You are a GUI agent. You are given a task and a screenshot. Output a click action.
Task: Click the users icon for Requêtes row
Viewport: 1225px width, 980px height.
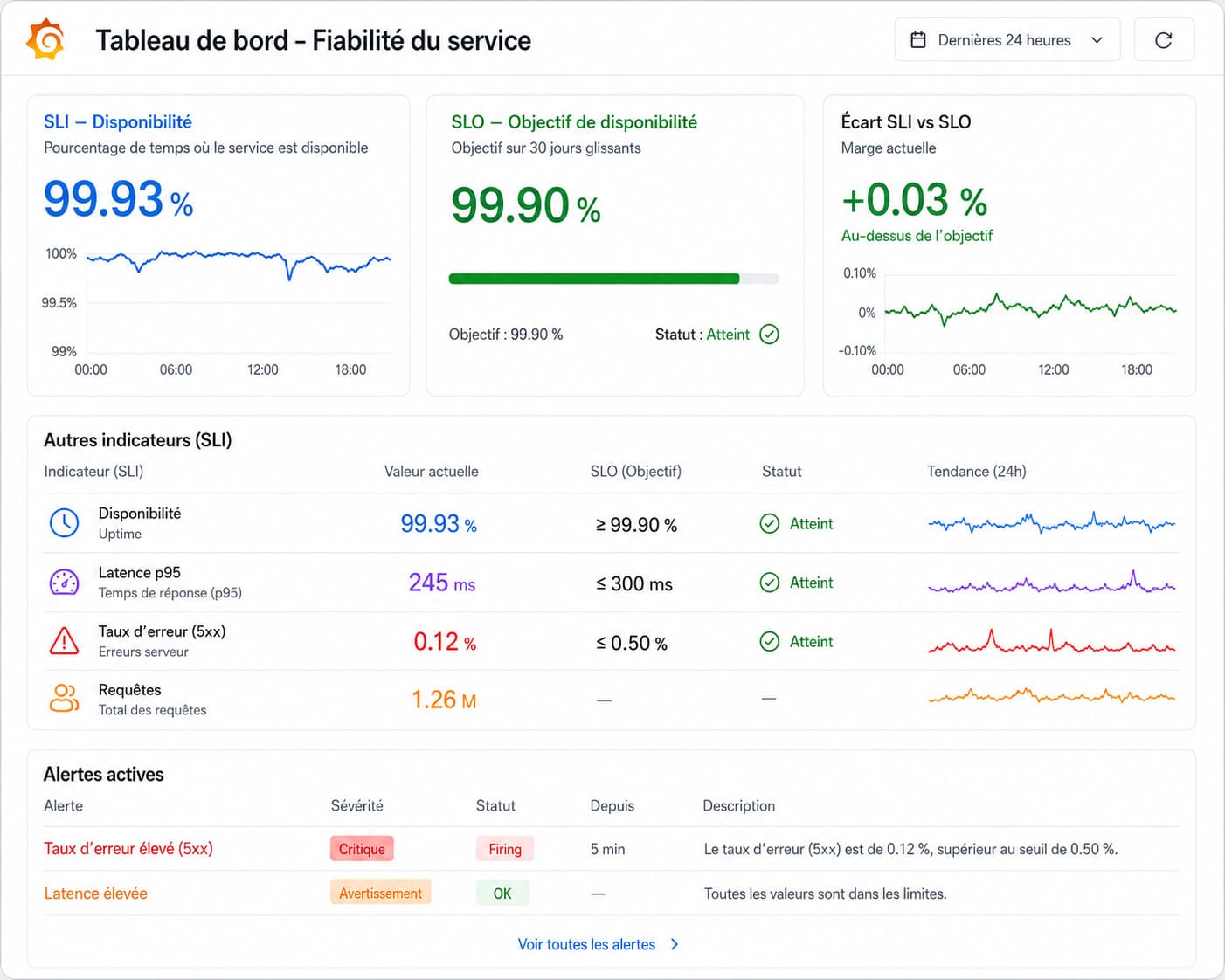click(64, 698)
